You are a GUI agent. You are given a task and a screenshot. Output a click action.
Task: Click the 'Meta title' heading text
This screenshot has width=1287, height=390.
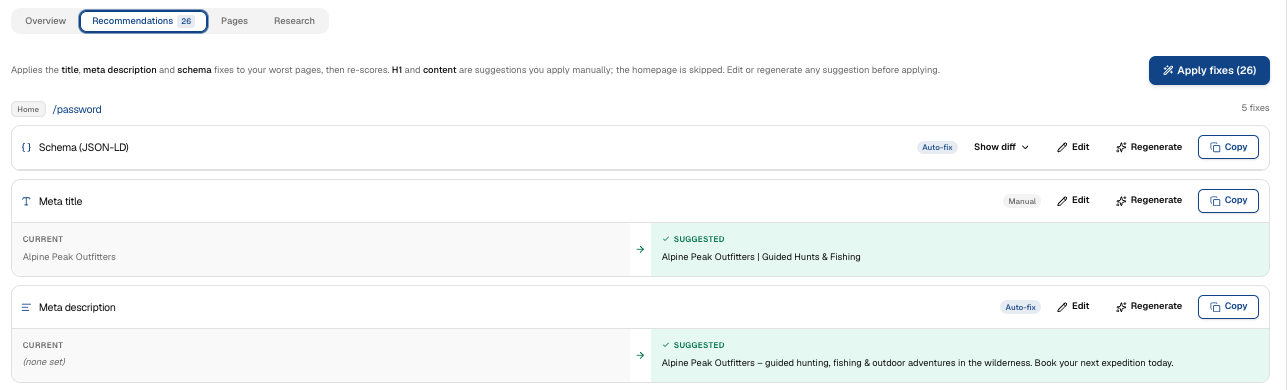60,201
